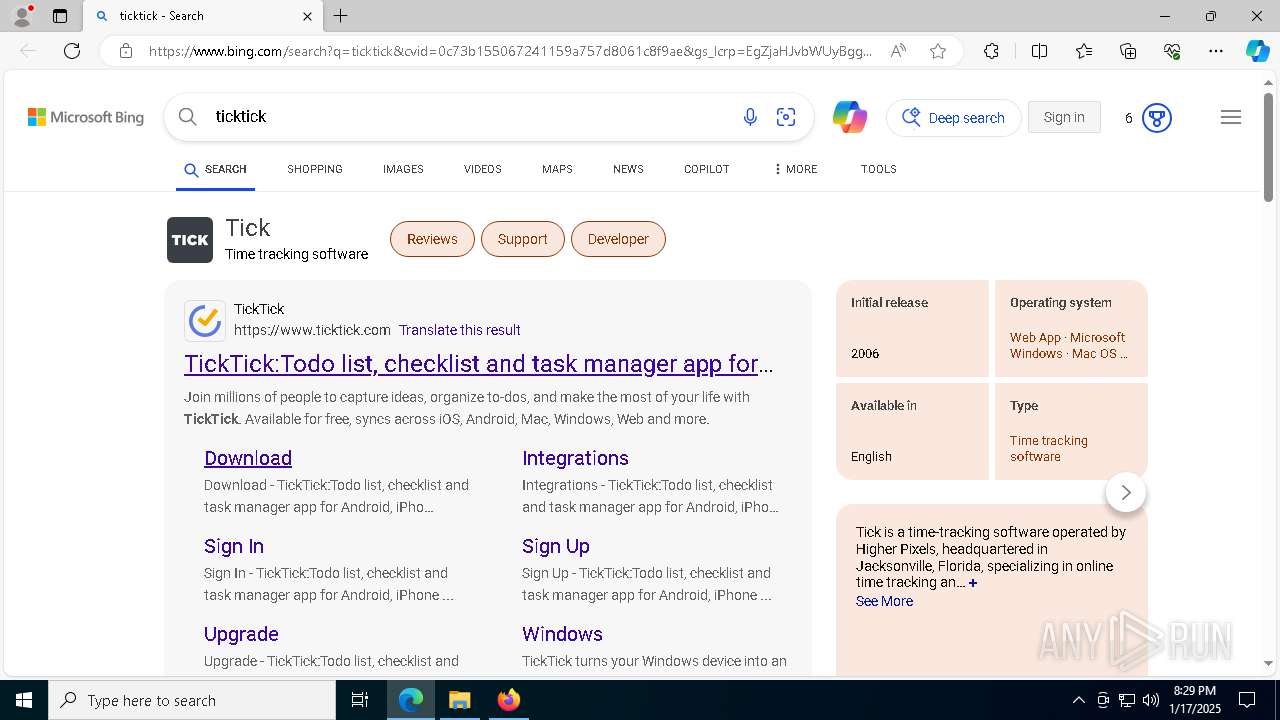Click the Deep search button
This screenshot has height=720, width=1280.
[x=954, y=118]
